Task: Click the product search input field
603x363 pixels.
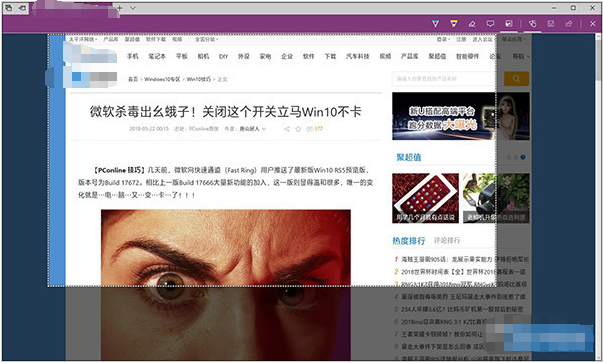Action: [x=447, y=79]
